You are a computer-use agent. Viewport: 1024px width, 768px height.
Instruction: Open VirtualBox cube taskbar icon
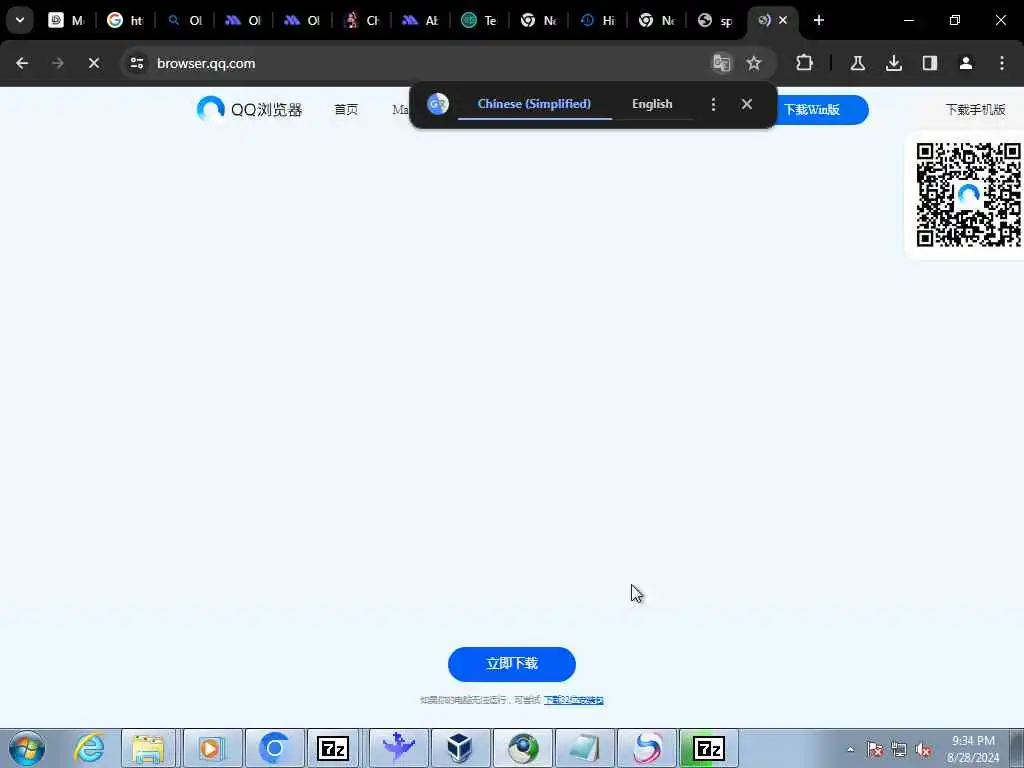click(460, 748)
